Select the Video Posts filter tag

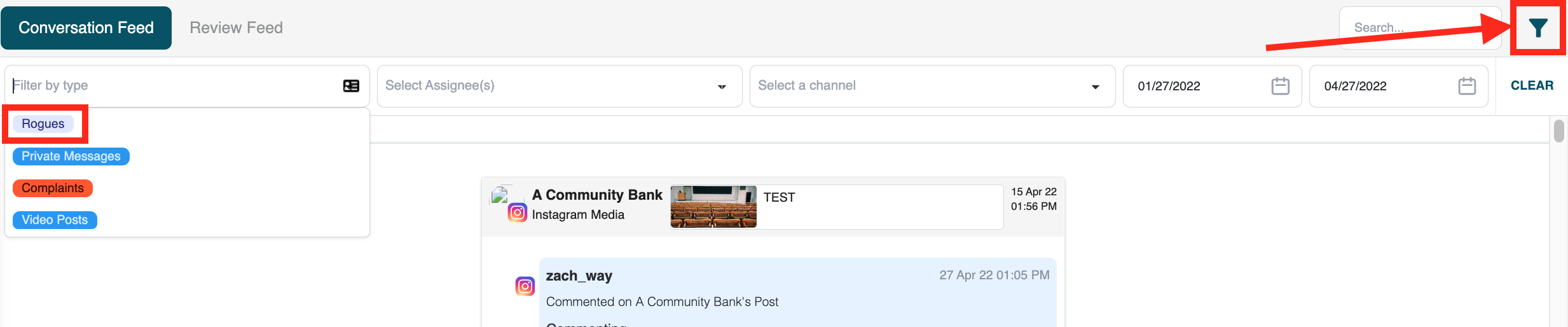coord(55,220)
